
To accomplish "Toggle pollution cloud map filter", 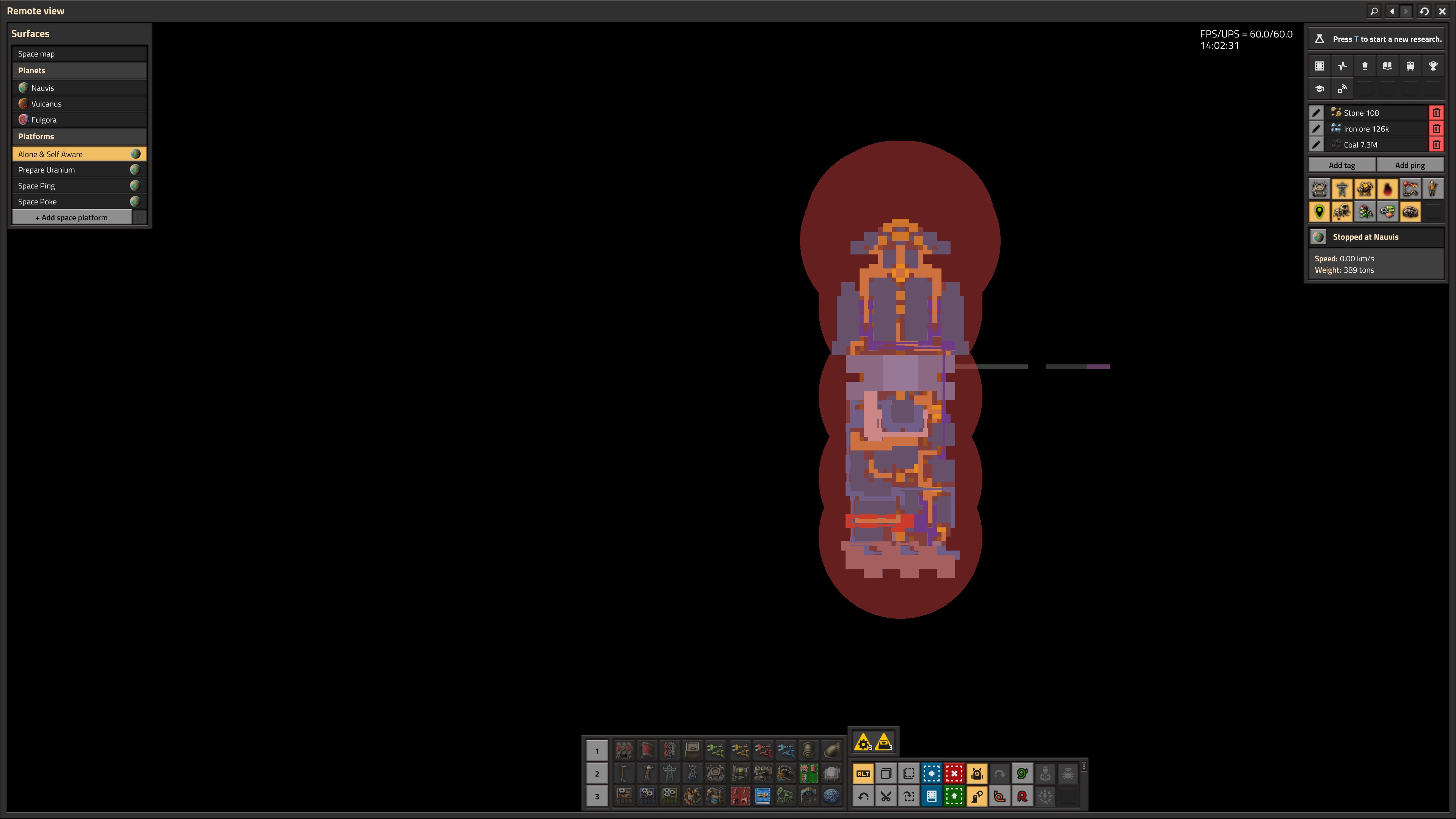I will click(x=1387, y=189).
